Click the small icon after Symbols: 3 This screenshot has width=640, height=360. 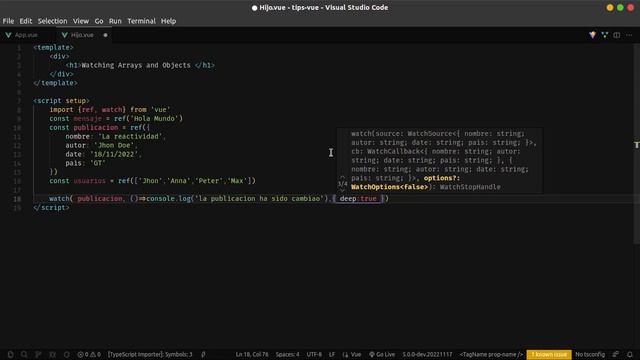click(203, 354)
